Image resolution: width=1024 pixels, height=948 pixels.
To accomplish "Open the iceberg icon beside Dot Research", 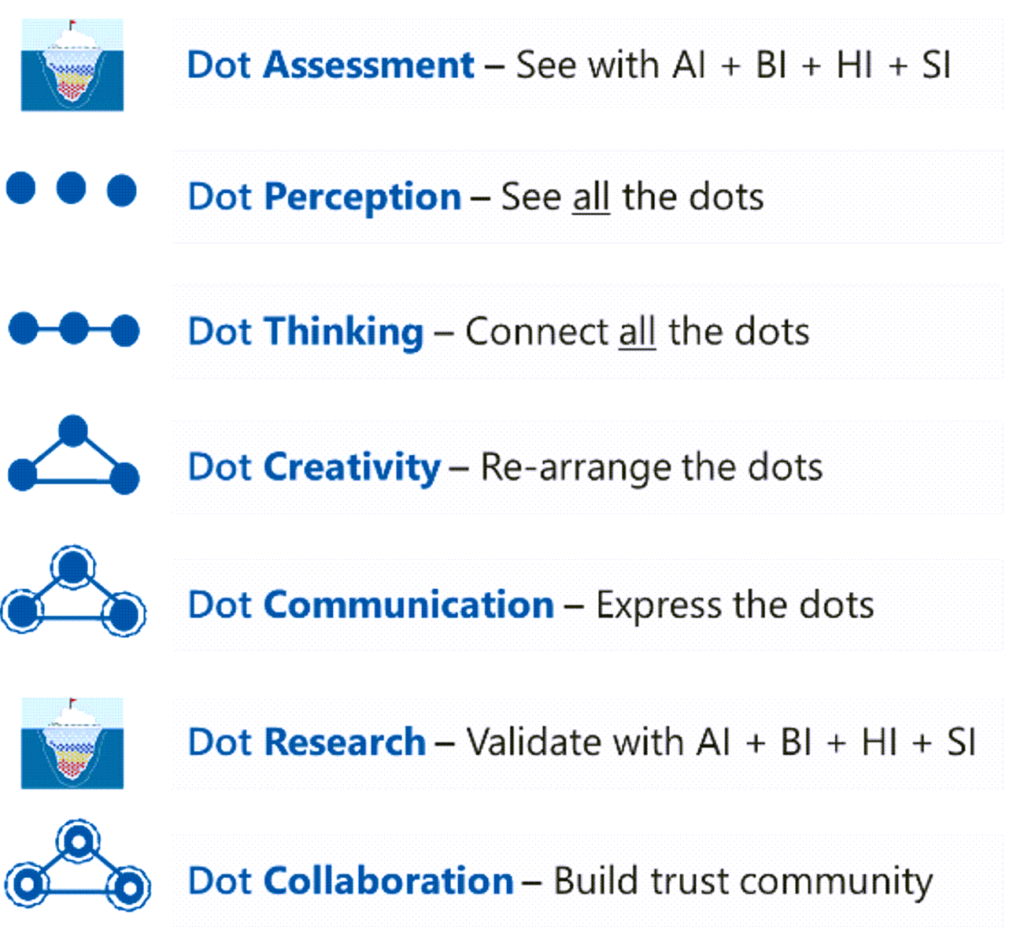I will pyautogui.click(x=72, y=743).
